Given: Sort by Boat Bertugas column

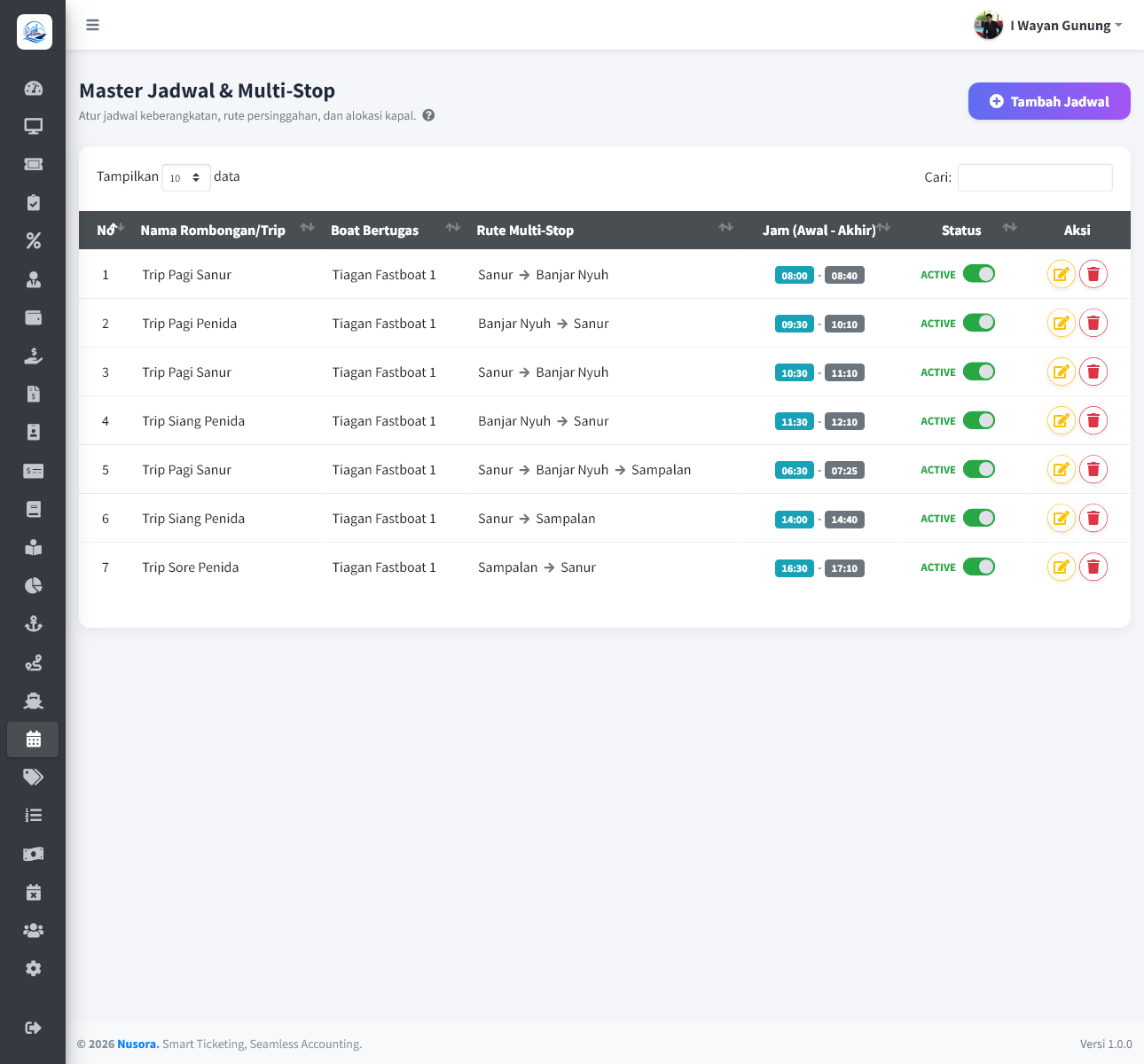Looking at the screenshot, I should 395,230.
